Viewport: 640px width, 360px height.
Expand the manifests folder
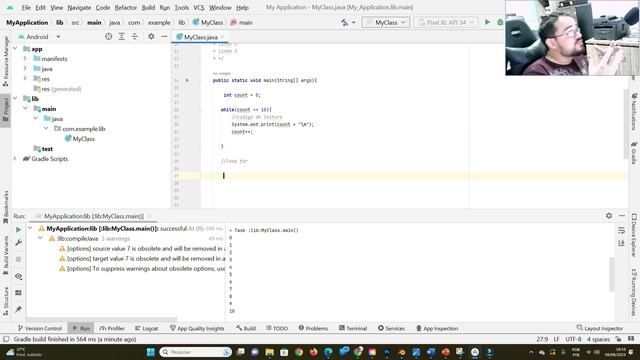click(x=25, y=59)
